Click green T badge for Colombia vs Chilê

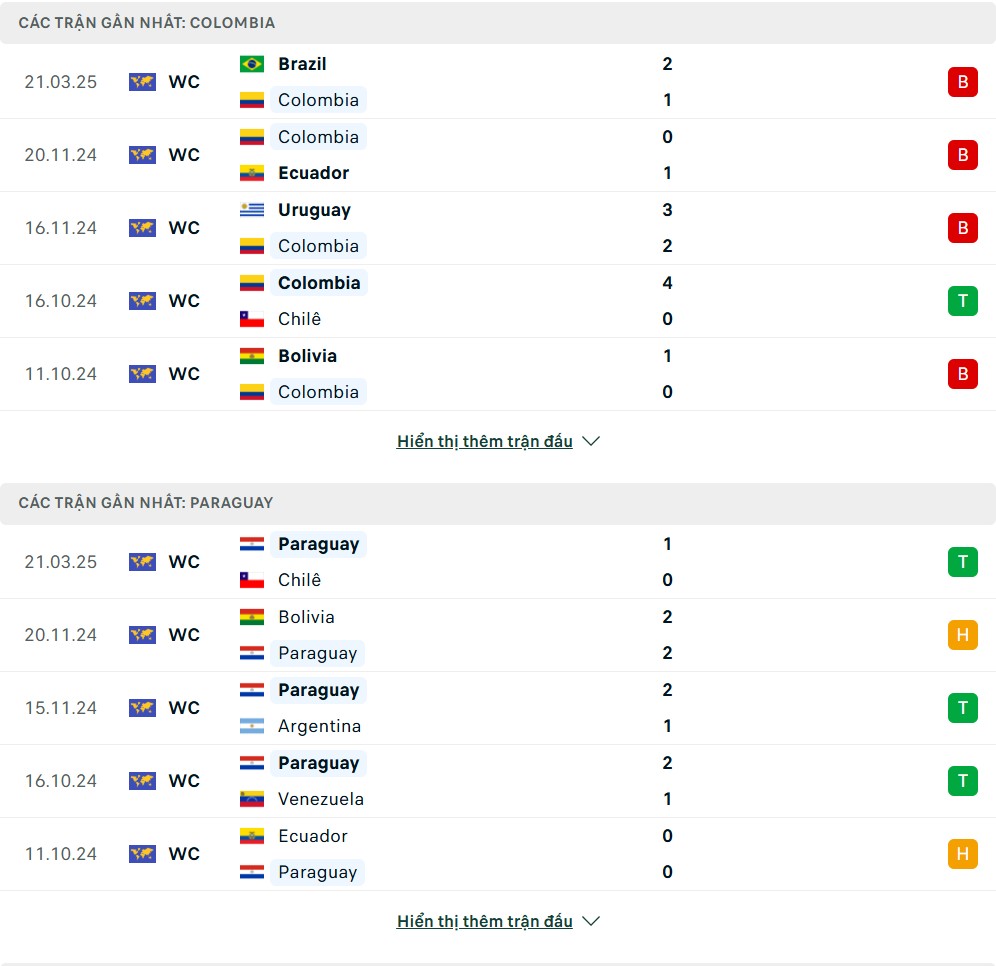962,301
